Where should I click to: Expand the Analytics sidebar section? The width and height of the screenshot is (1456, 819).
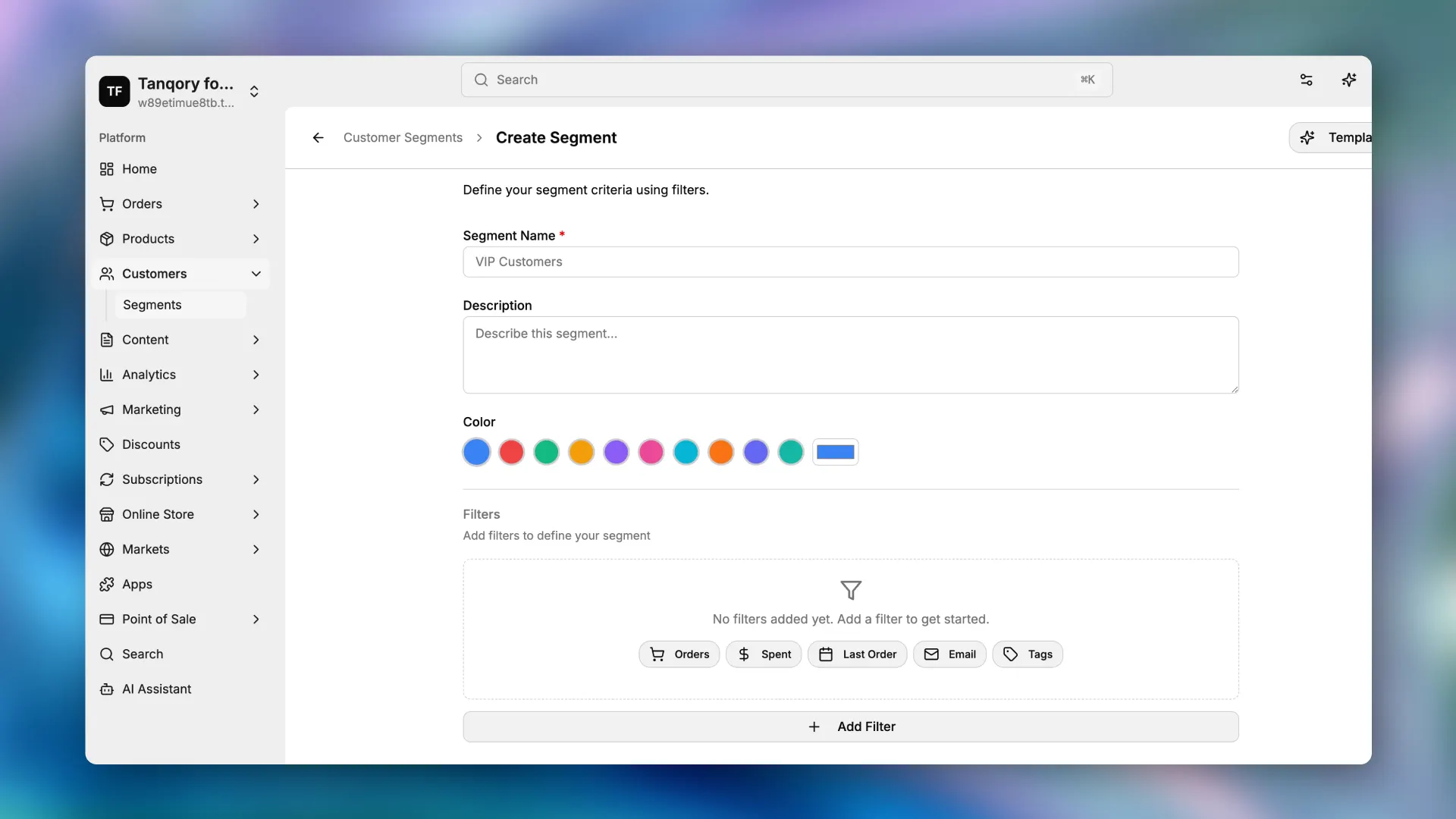256,375
